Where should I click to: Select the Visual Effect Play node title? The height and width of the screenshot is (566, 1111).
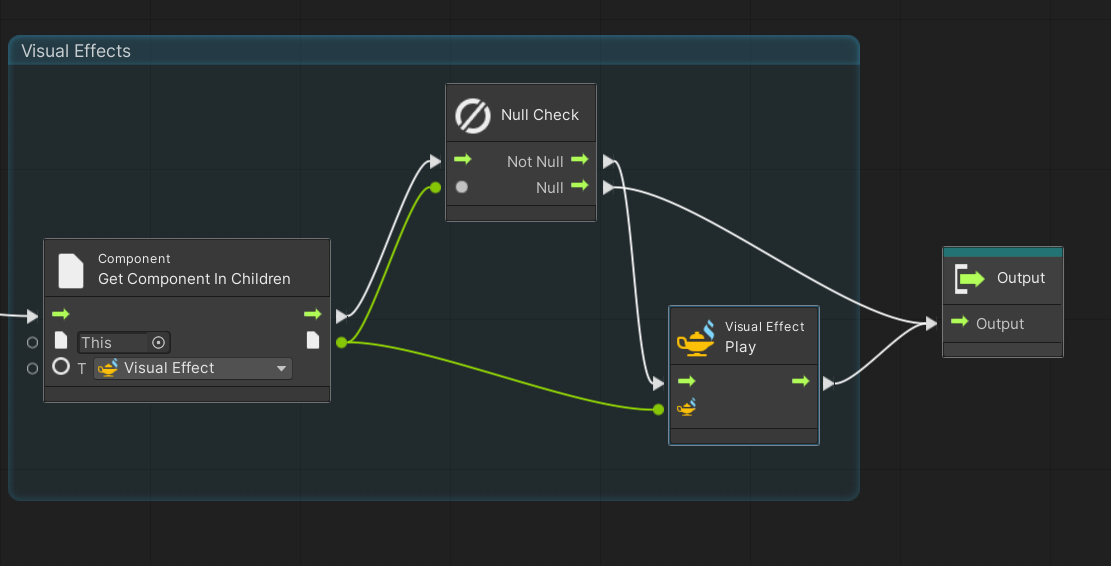point(740,347)
